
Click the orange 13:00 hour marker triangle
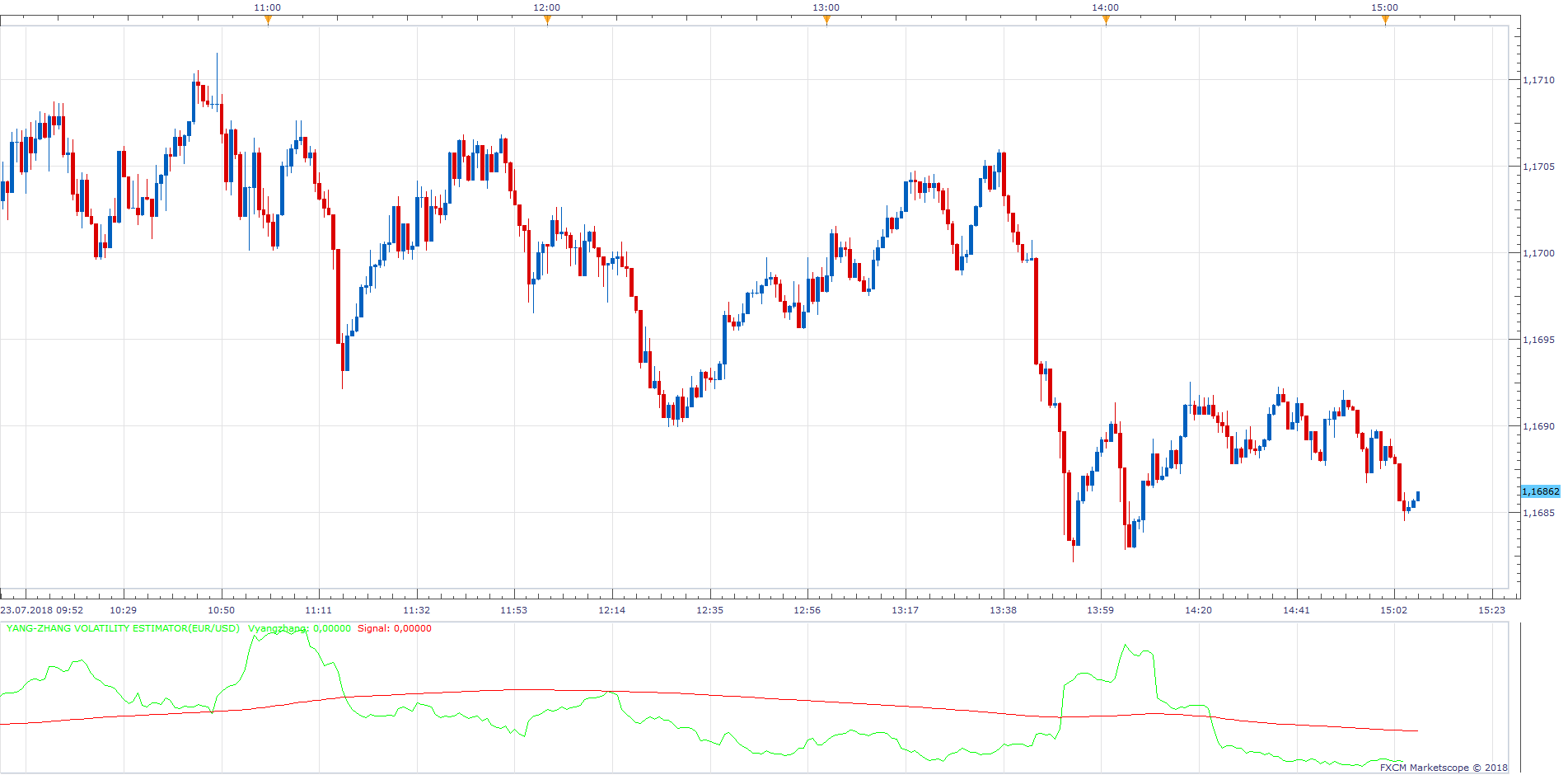[826, 21]
